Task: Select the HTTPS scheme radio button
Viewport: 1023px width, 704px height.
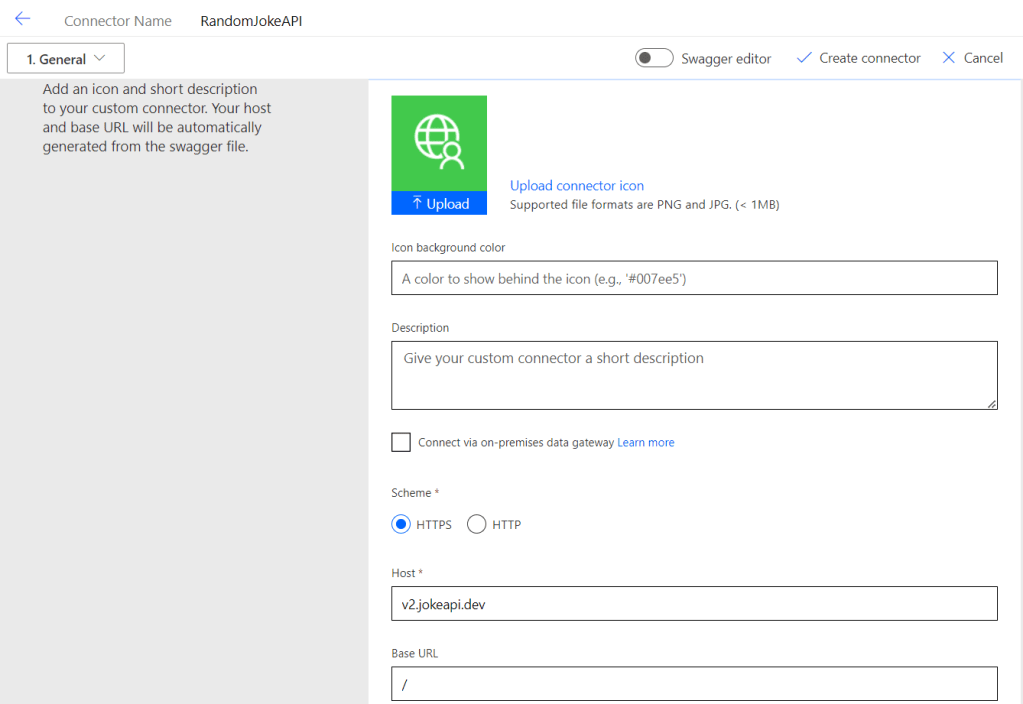Action: (x=401, y=524)
